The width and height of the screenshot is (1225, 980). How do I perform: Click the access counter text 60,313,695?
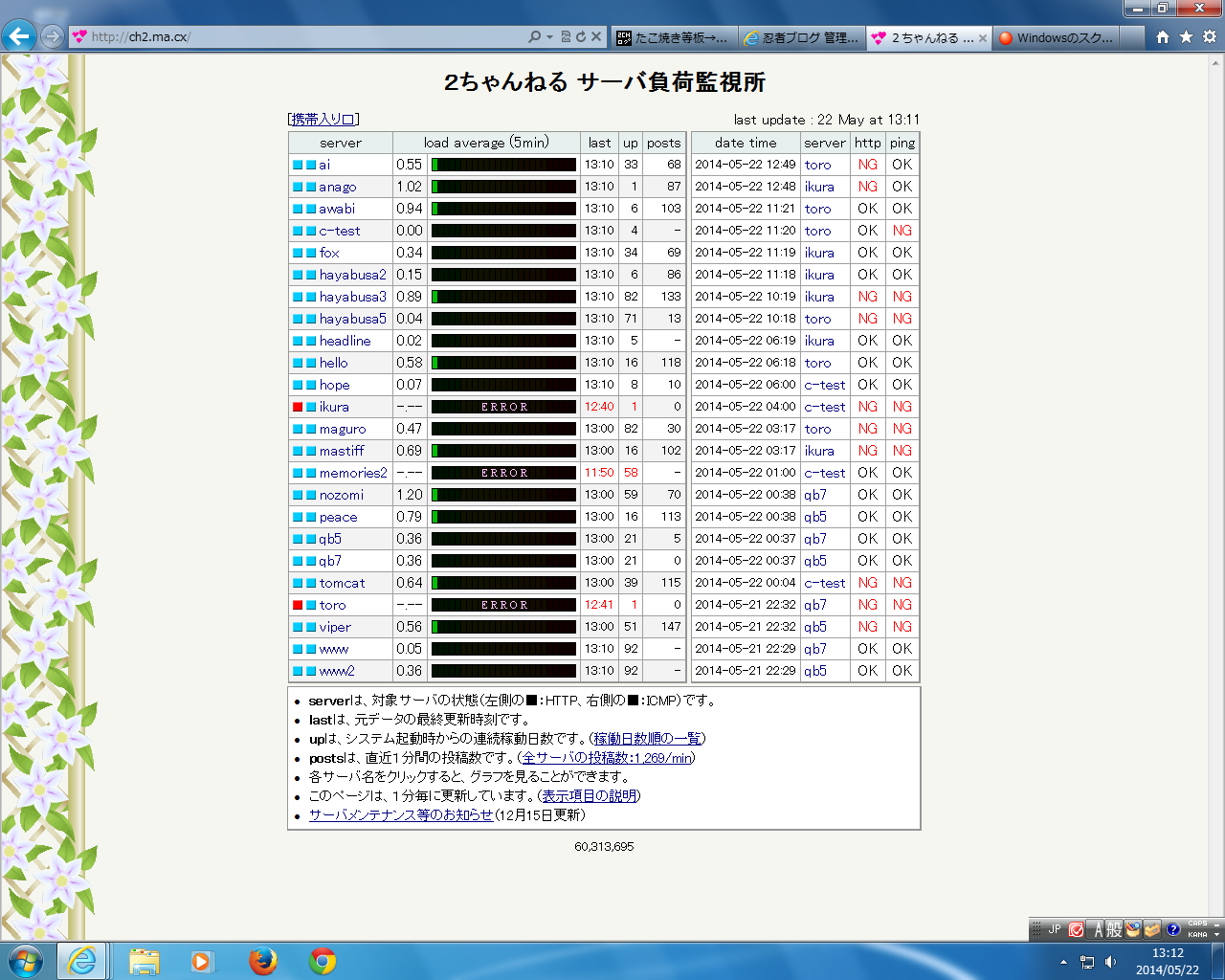click(604, 847)
